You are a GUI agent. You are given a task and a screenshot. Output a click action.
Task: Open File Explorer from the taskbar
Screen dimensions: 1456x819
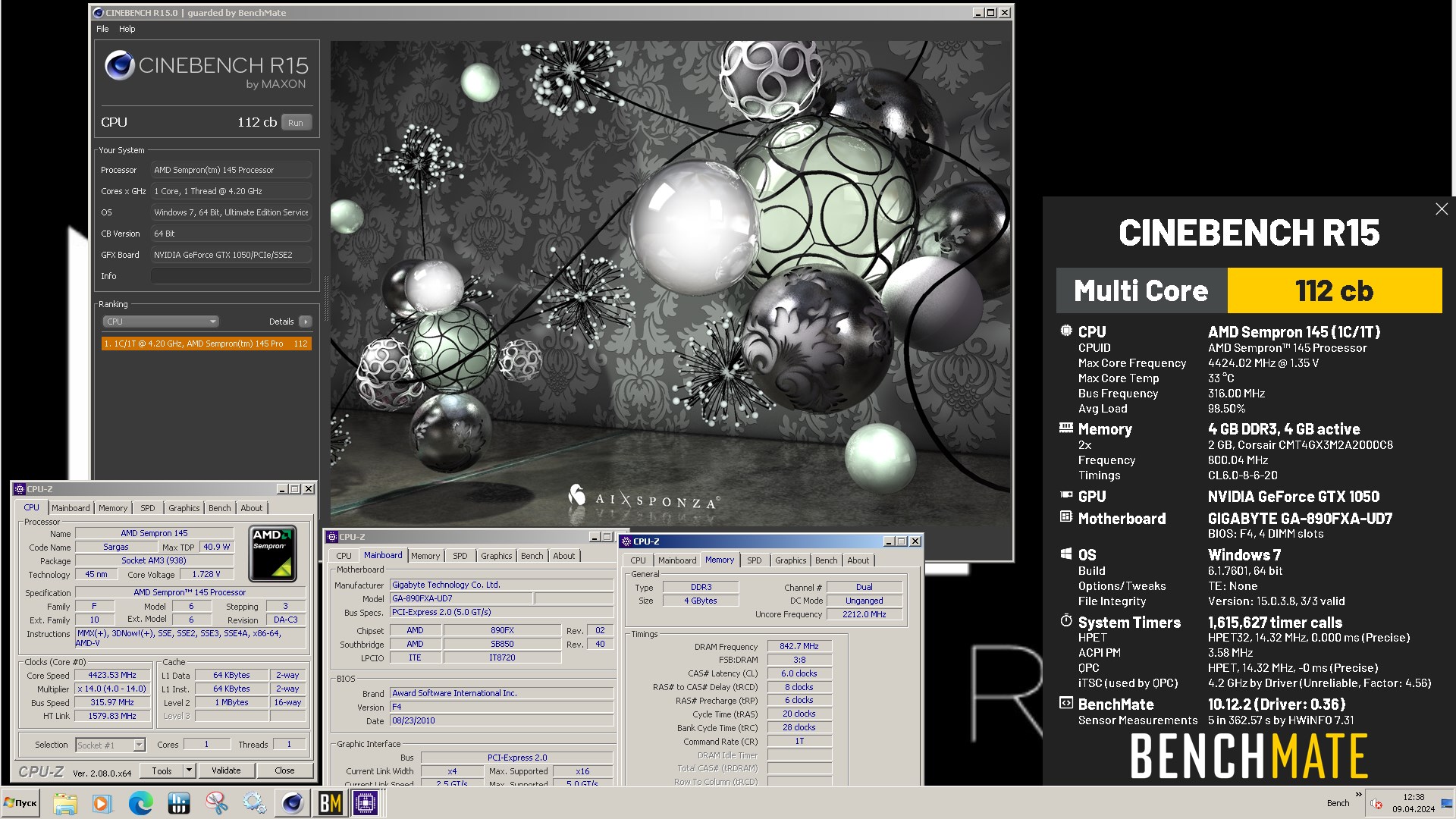click(65, 803)
